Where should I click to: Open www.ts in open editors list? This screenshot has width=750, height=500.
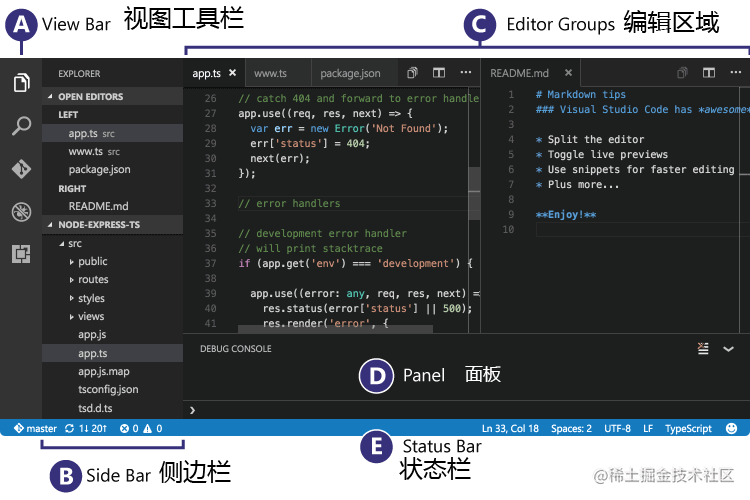click(113, 151)
